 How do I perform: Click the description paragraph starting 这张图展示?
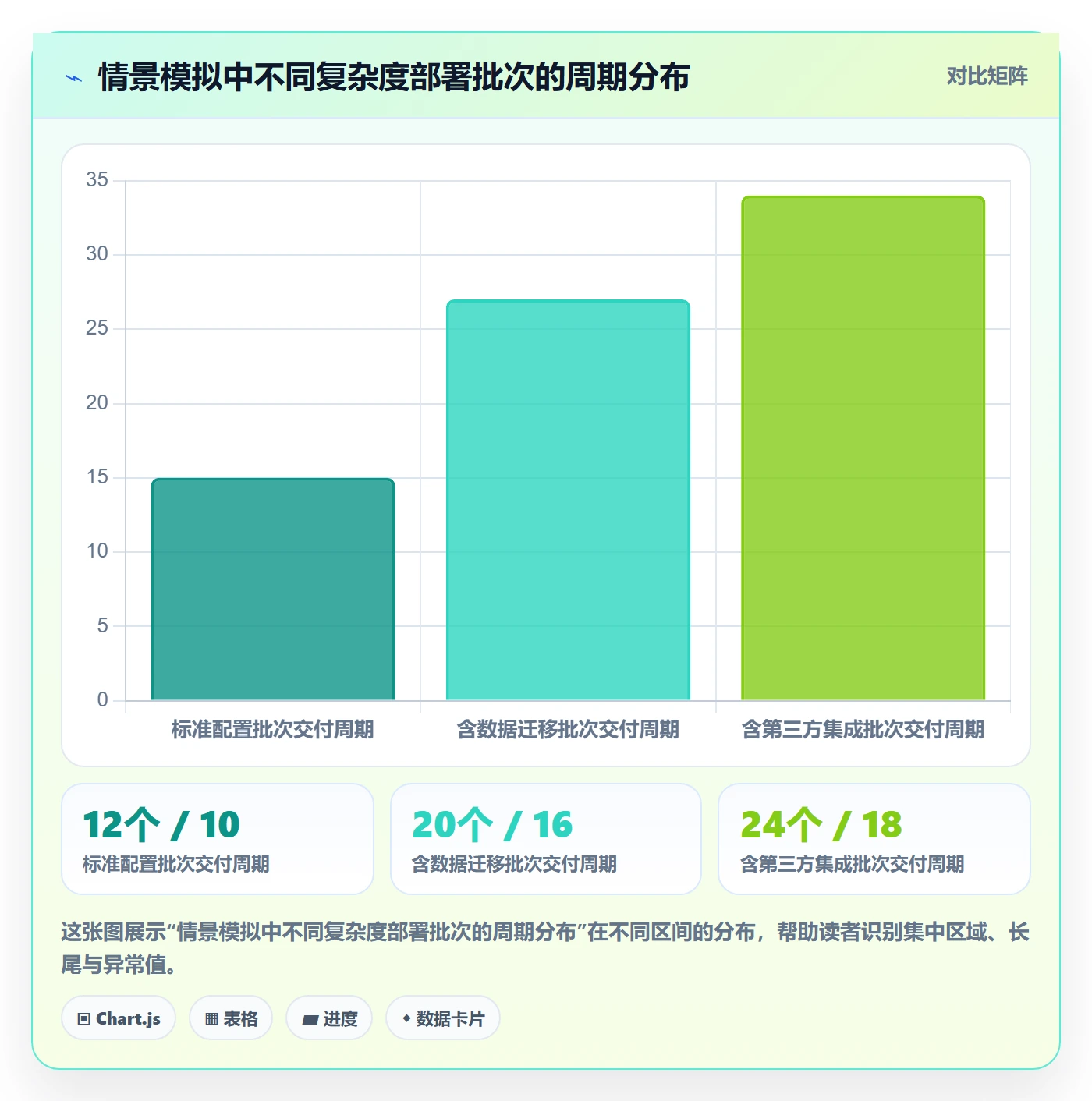[x=546, y=948]
